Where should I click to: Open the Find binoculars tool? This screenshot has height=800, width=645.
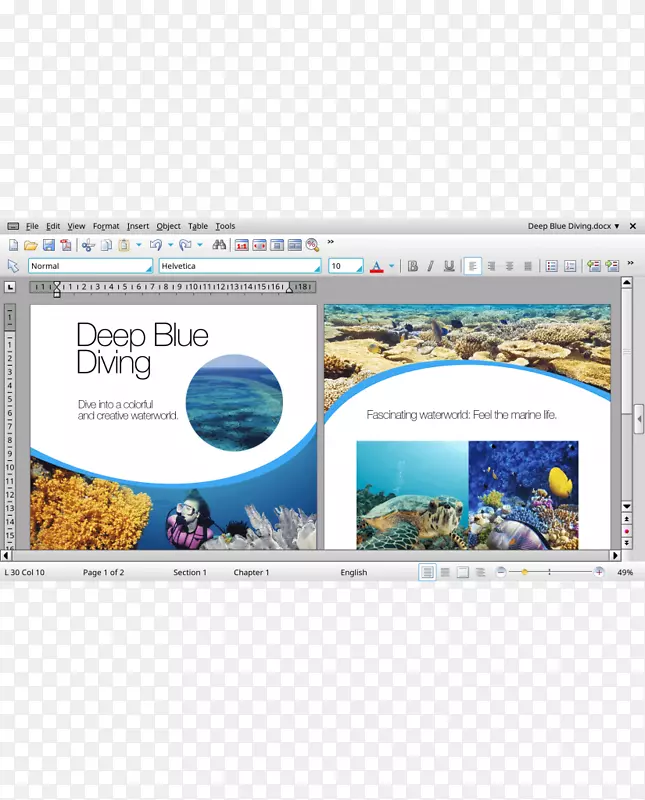[x=219, y=245]
